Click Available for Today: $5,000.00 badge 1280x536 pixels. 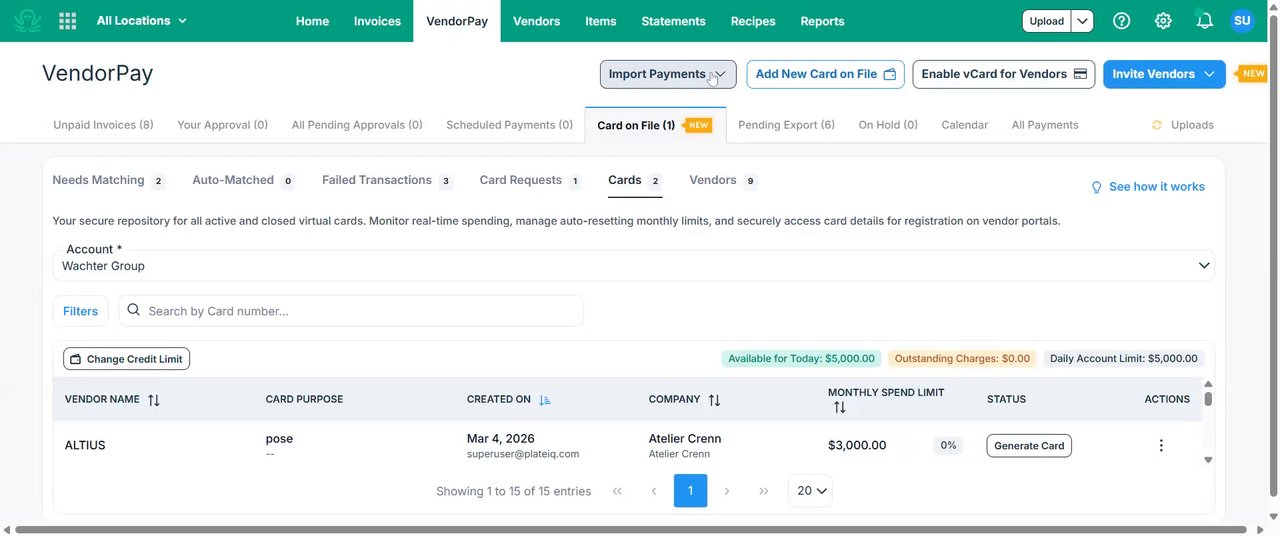point(801,359)
